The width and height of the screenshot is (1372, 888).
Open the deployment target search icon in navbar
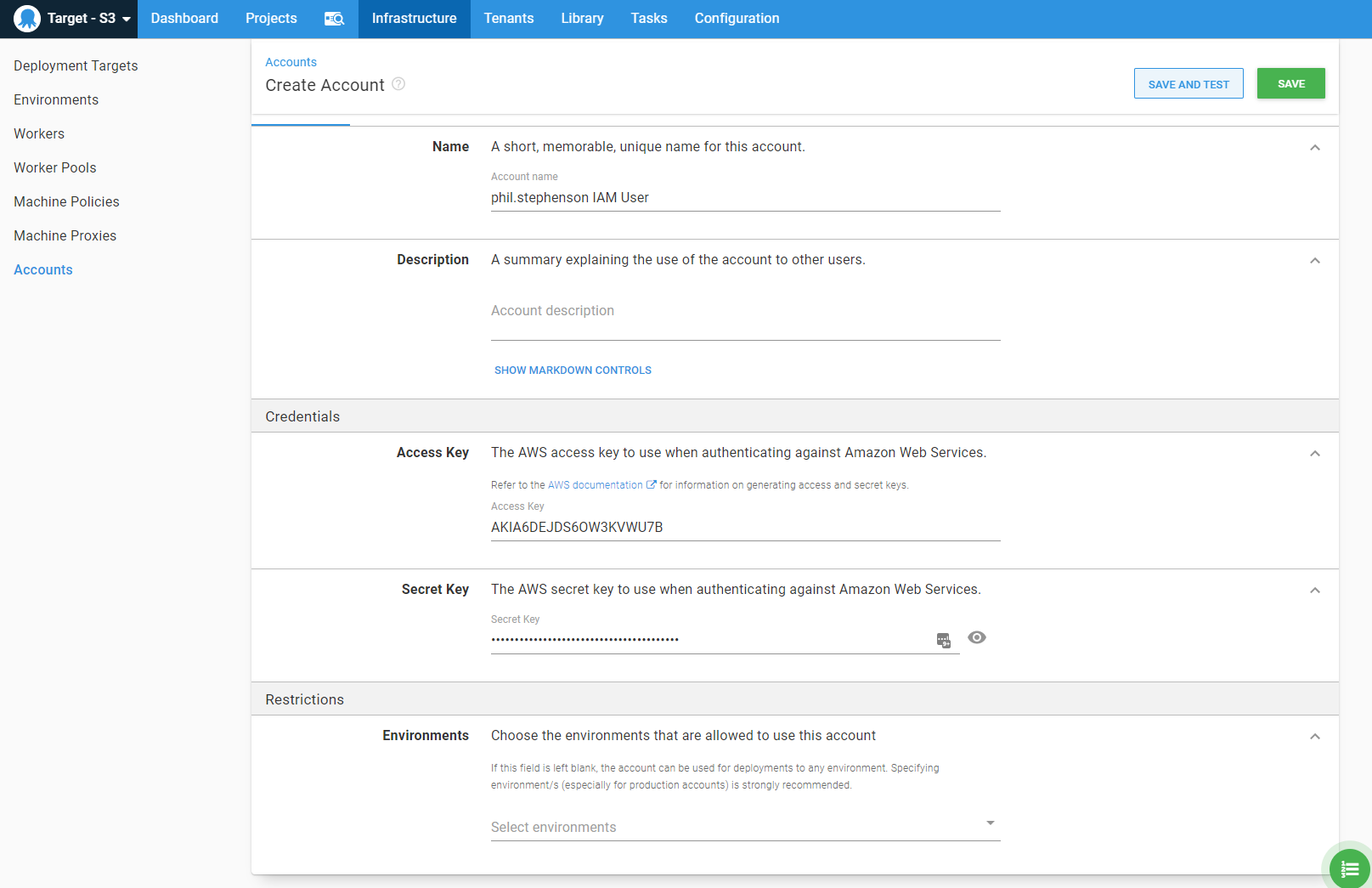[x=334, y=18]
